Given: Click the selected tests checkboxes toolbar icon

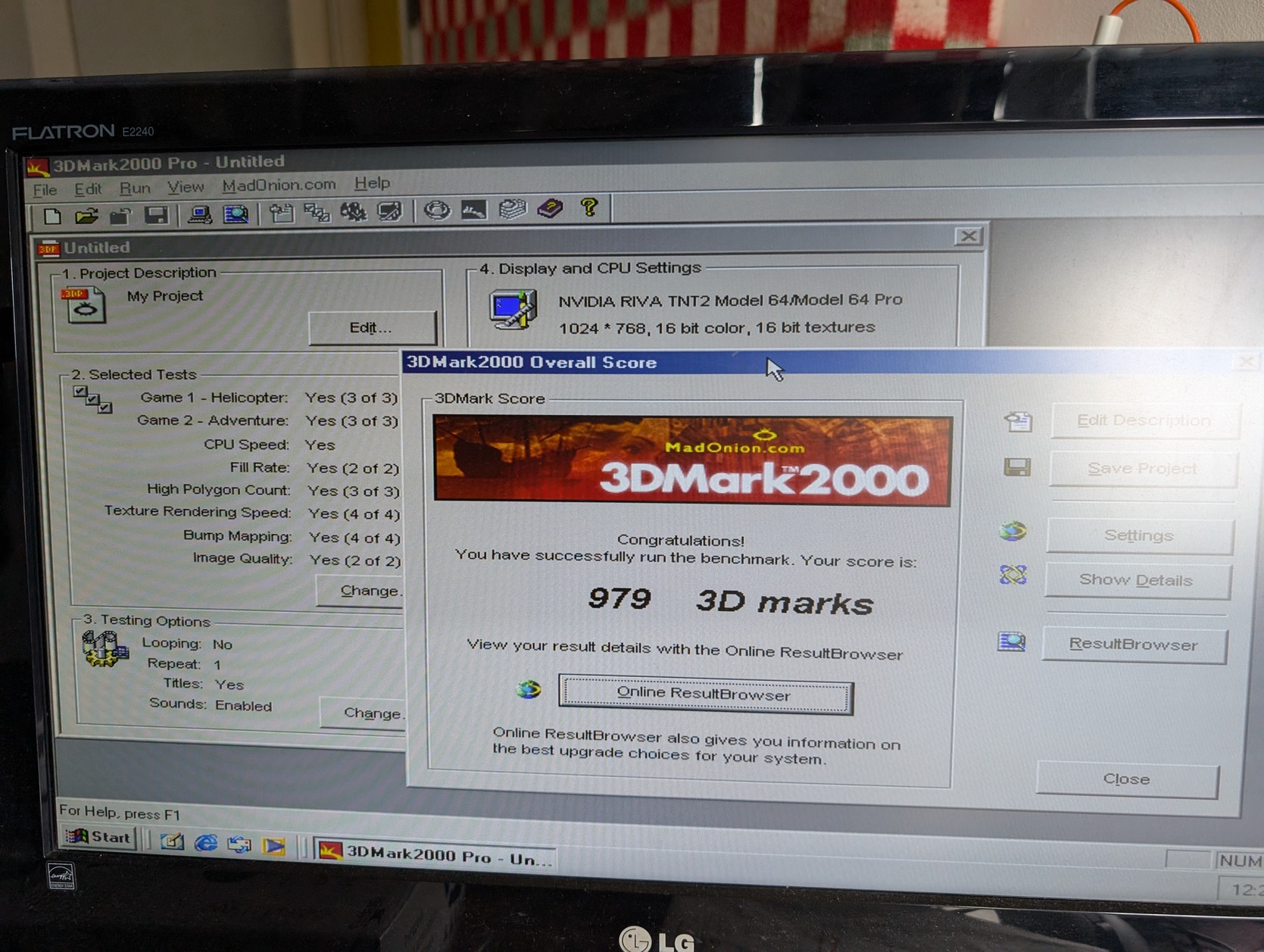Looking at the screenshot, I should click(x=317, y=212).
